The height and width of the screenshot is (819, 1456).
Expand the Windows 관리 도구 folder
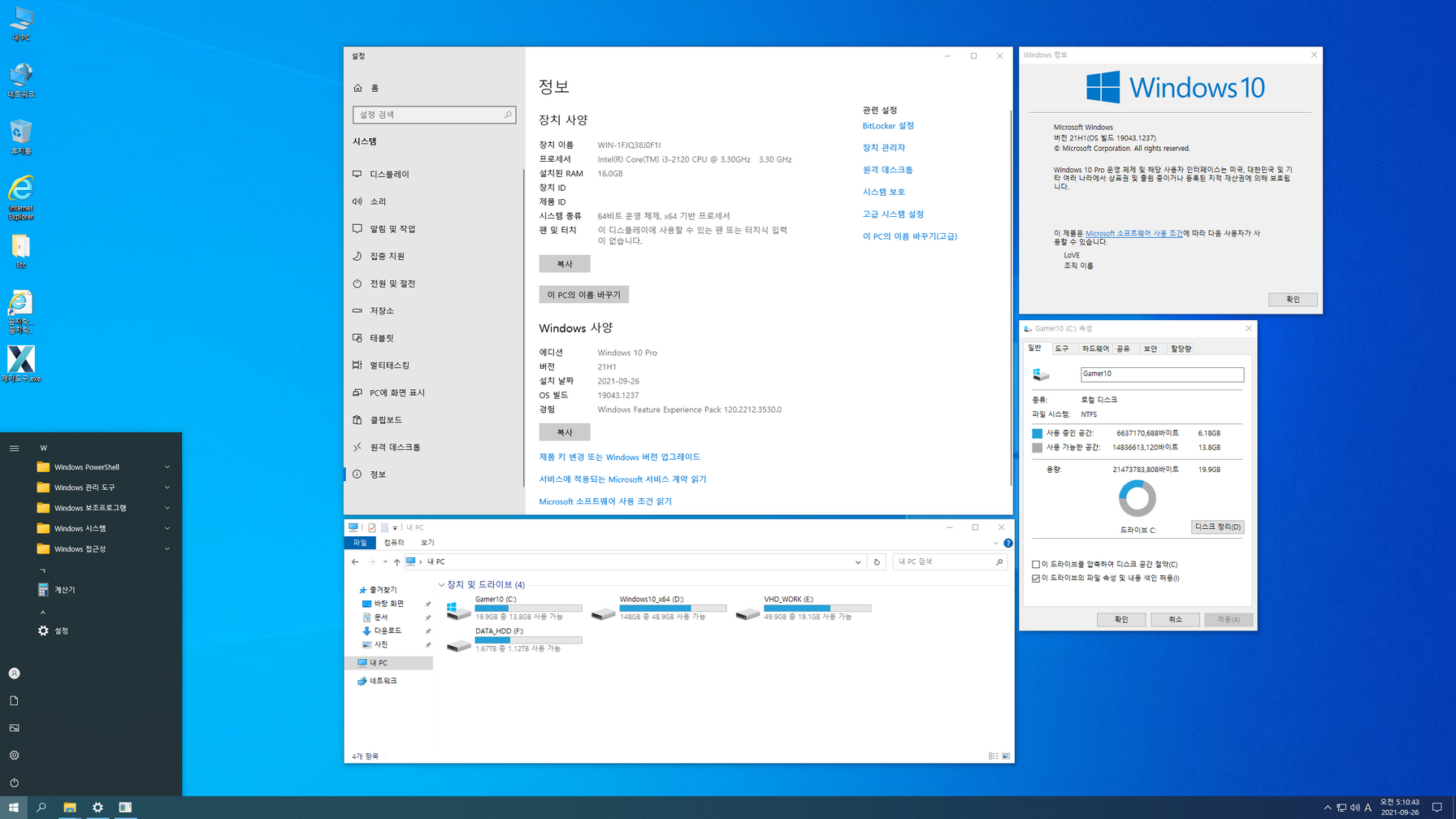(104, 487)
